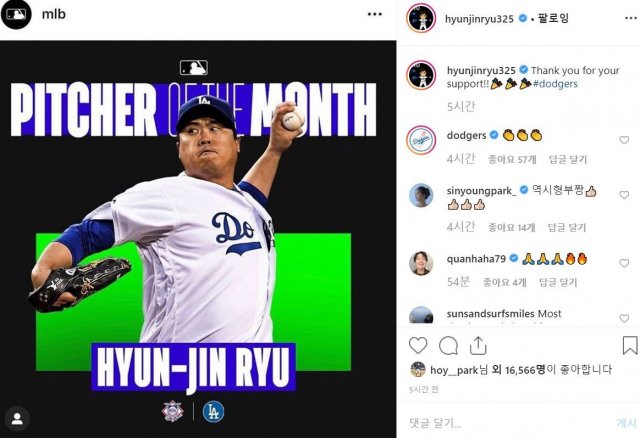The image size is (640, 438).
Task: Submit the comment with the 게시 button
Action: [x=627, y=423]
